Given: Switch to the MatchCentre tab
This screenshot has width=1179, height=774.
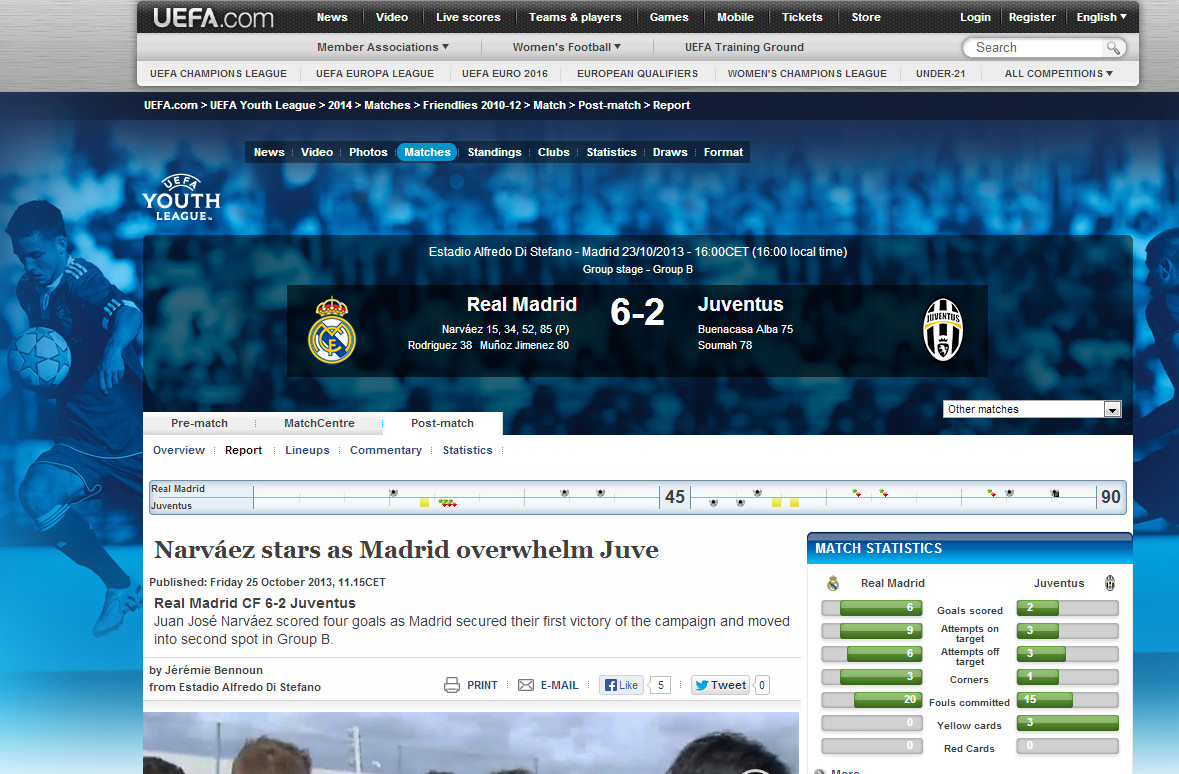Looking at the screenshot, I should coord(319,423).
